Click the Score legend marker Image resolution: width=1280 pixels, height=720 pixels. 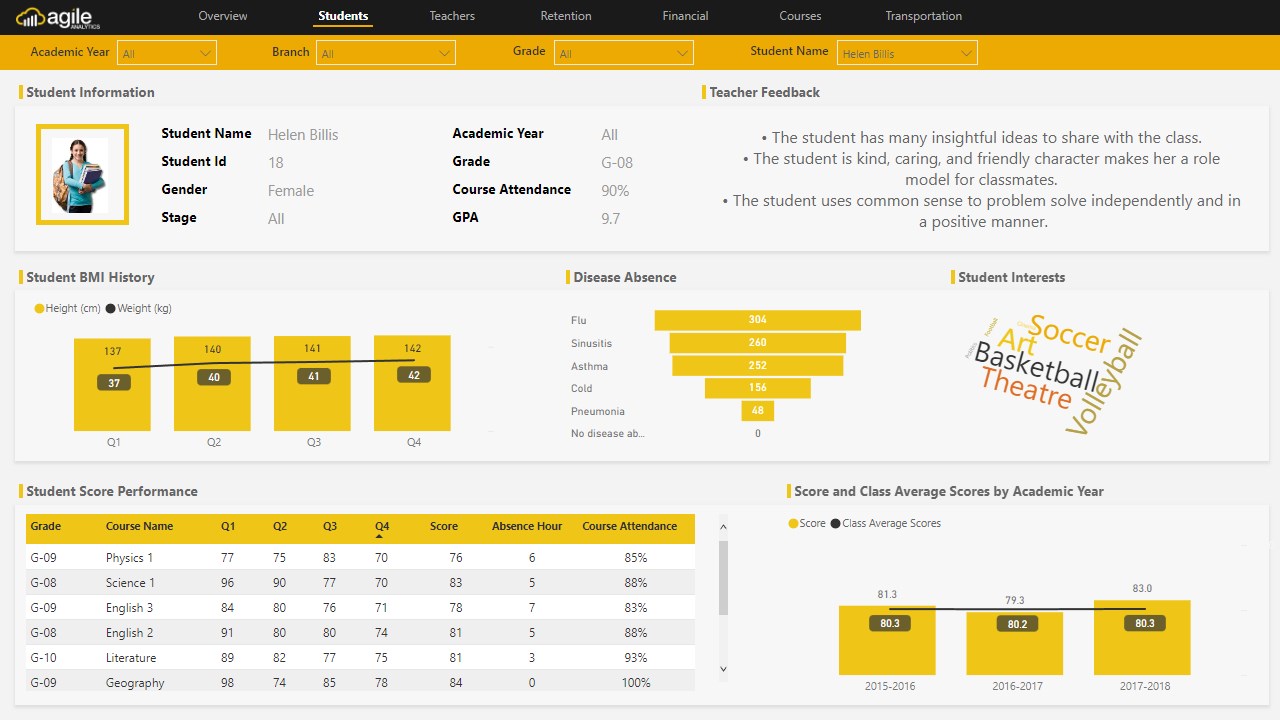tap(794, 524)
